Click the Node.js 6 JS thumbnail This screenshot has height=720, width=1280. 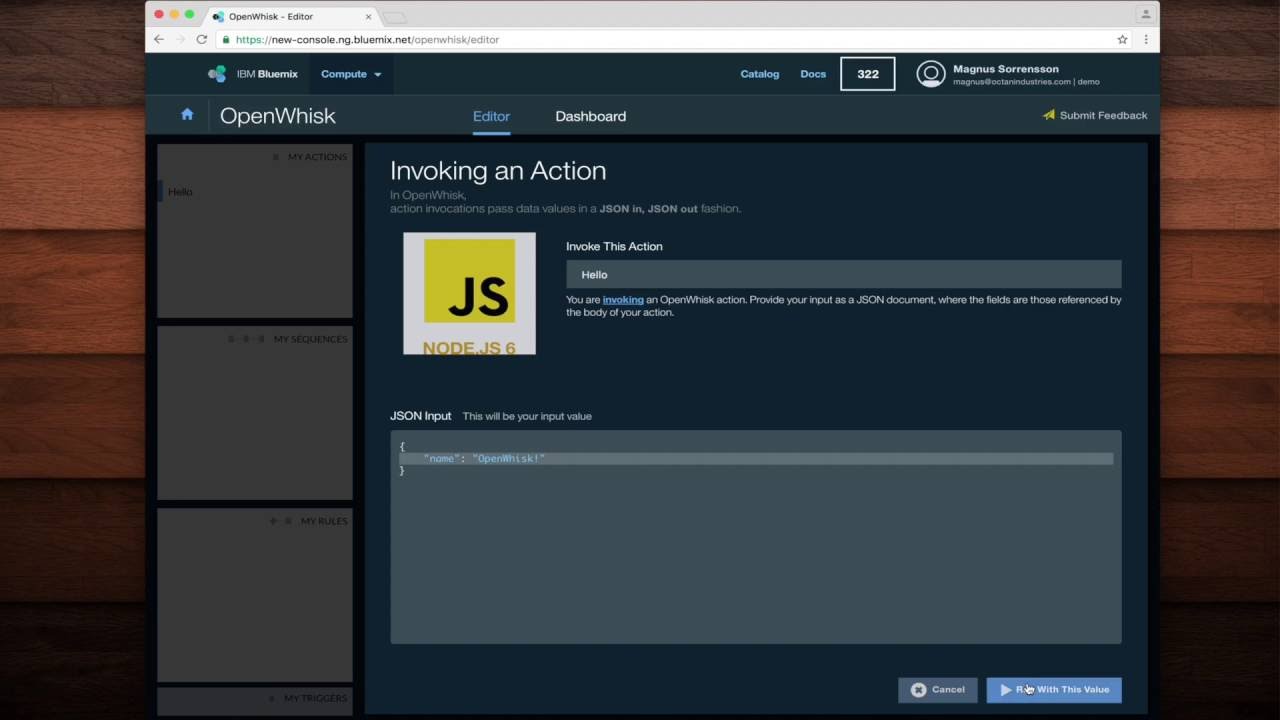469,293
